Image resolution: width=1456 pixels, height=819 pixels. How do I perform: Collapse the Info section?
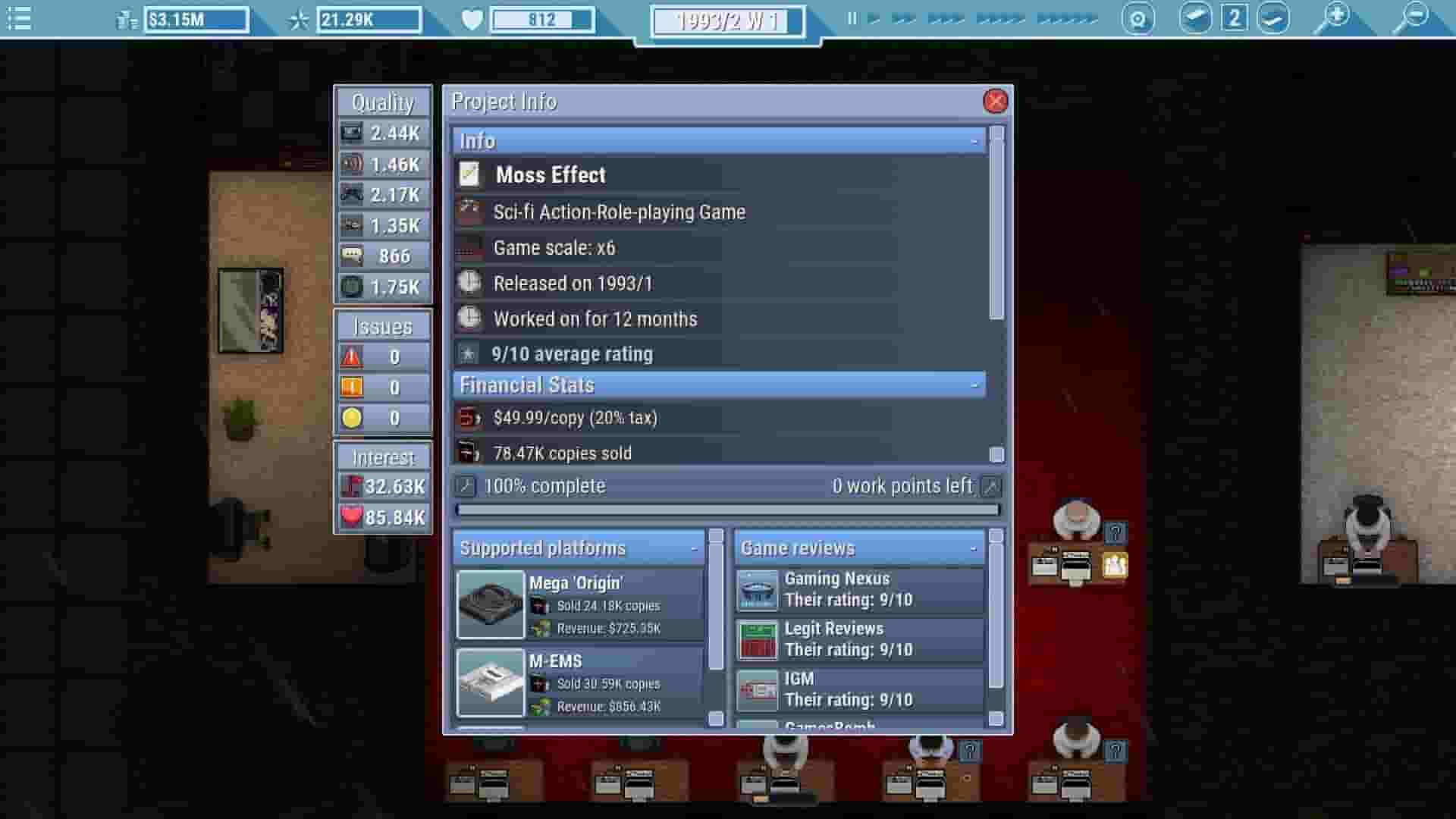pos(974,142)
